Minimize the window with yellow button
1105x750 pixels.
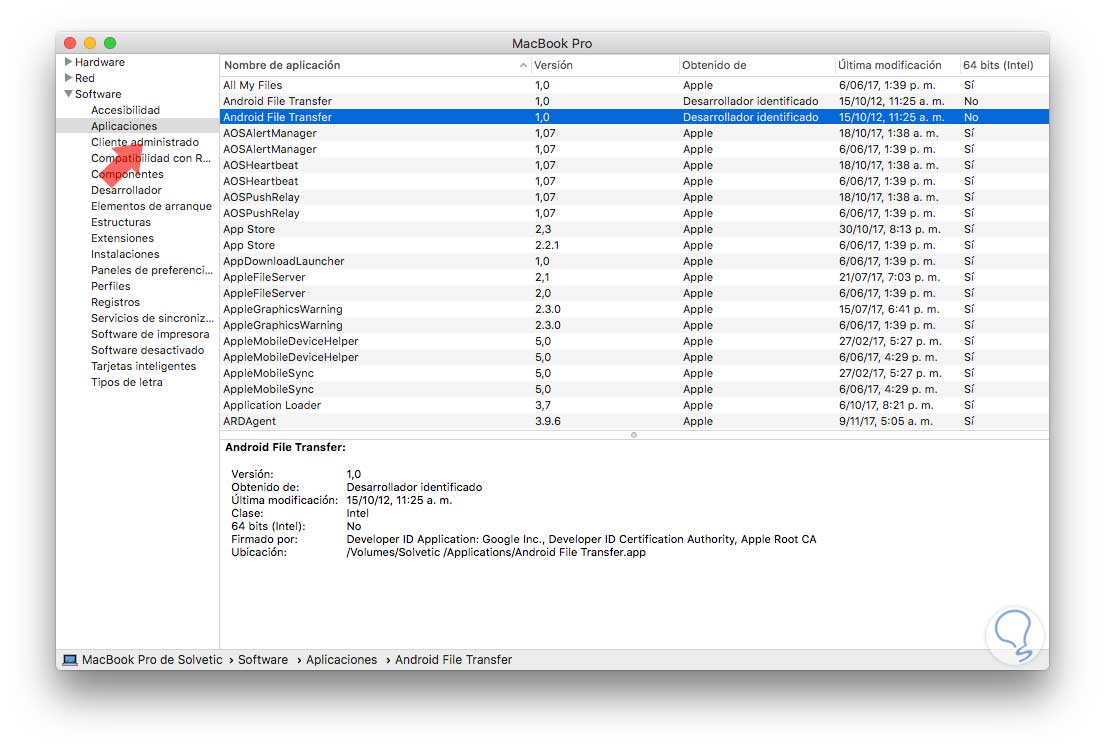(x=89, y=43)
